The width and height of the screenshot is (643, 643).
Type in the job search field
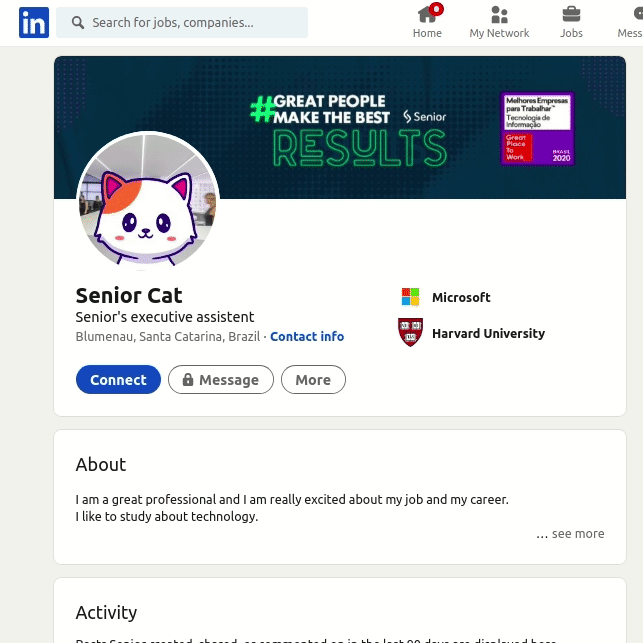(190, 22)
